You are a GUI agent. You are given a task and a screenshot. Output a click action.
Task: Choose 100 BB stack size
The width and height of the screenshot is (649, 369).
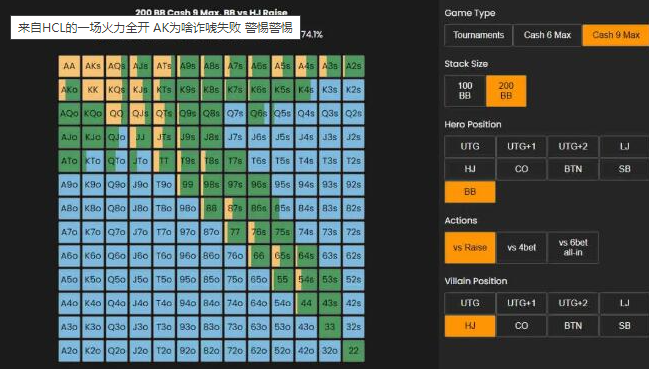465,91
